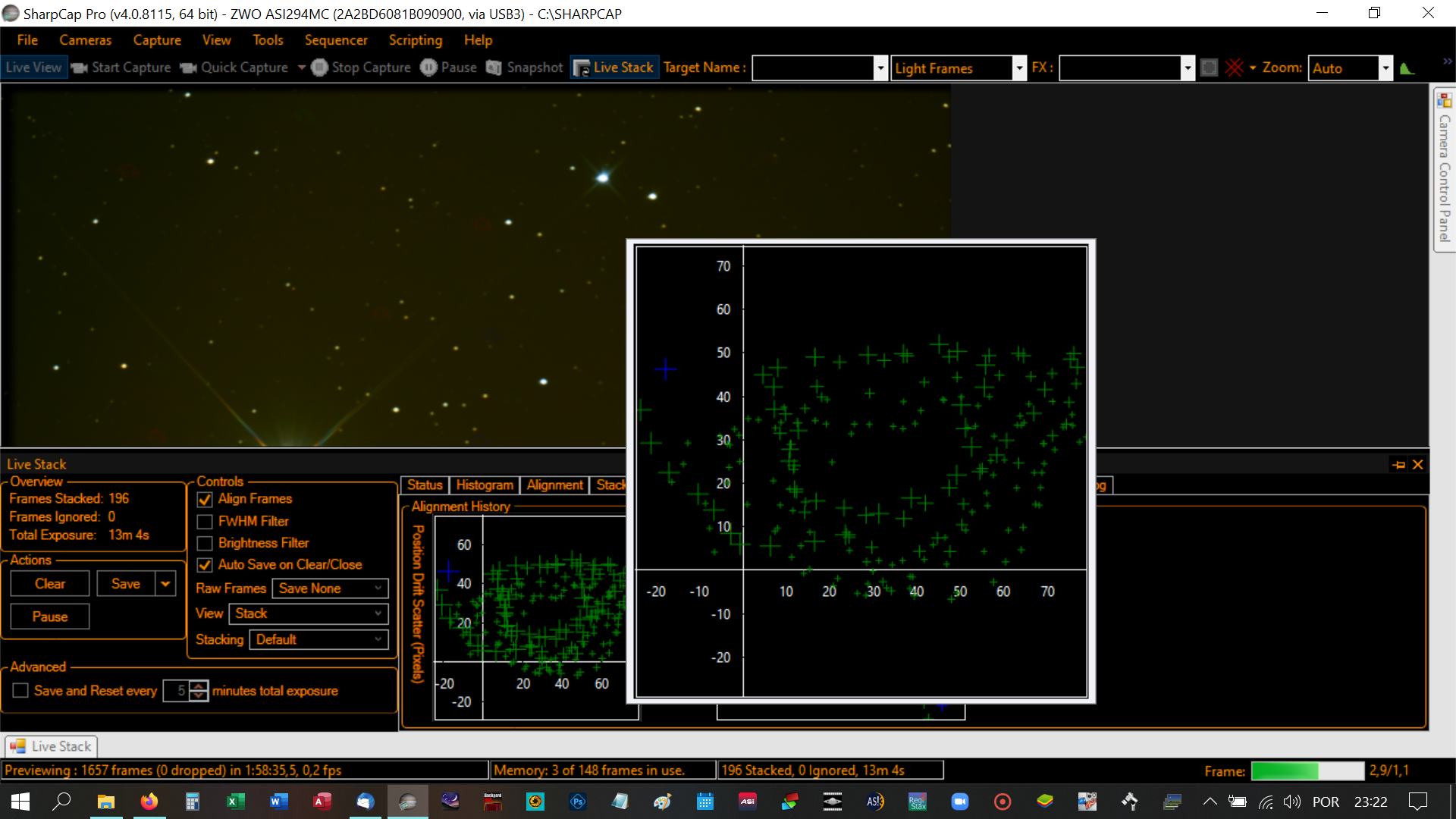This screenshot has height=819, width=1456.
Task: Click the red reticule crosshair icon
Action: [x=1234, y=67]
